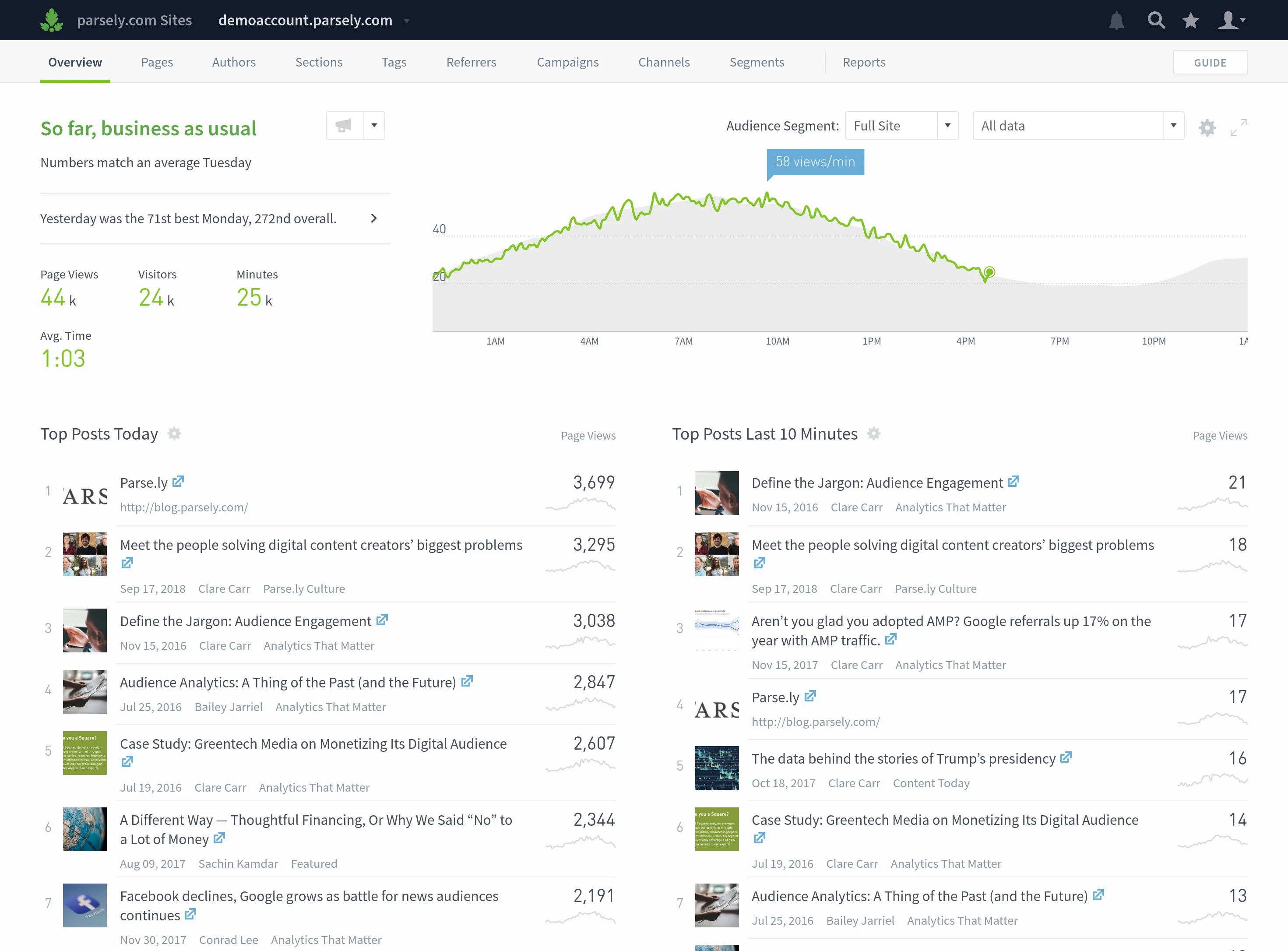Expand the site selector arrow beside demoaccount.parsely.com
The width and height of the screenshot is (1288, 951).
coord(407,21)
